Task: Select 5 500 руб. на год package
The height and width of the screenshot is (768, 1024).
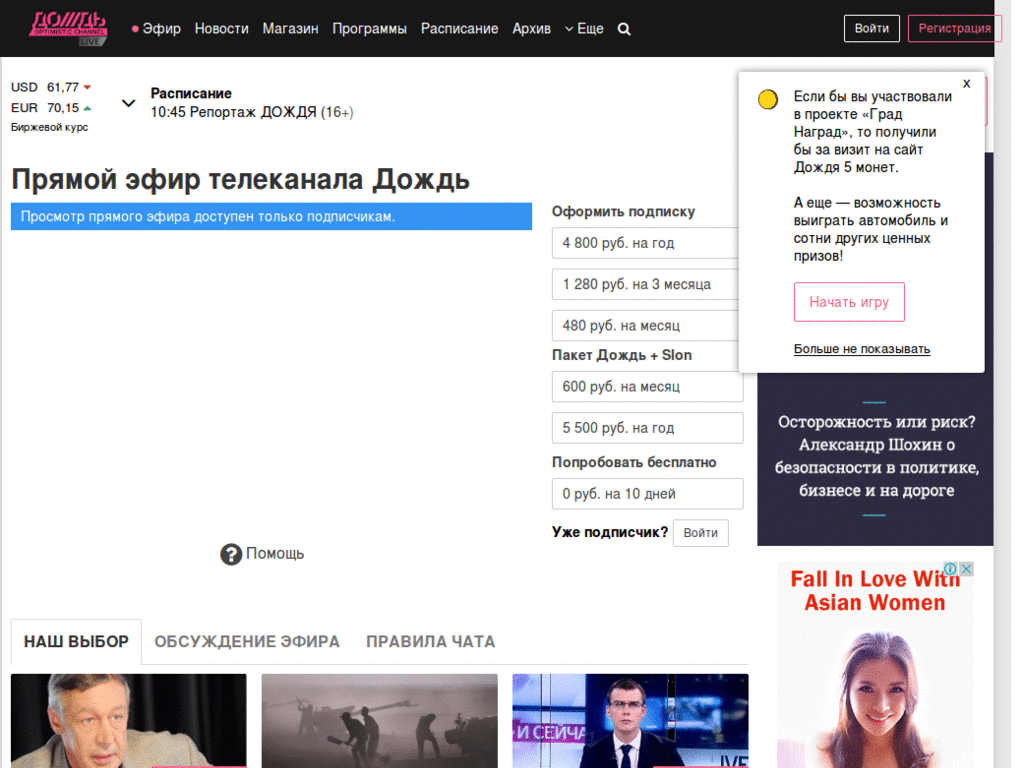Action: 647,428
